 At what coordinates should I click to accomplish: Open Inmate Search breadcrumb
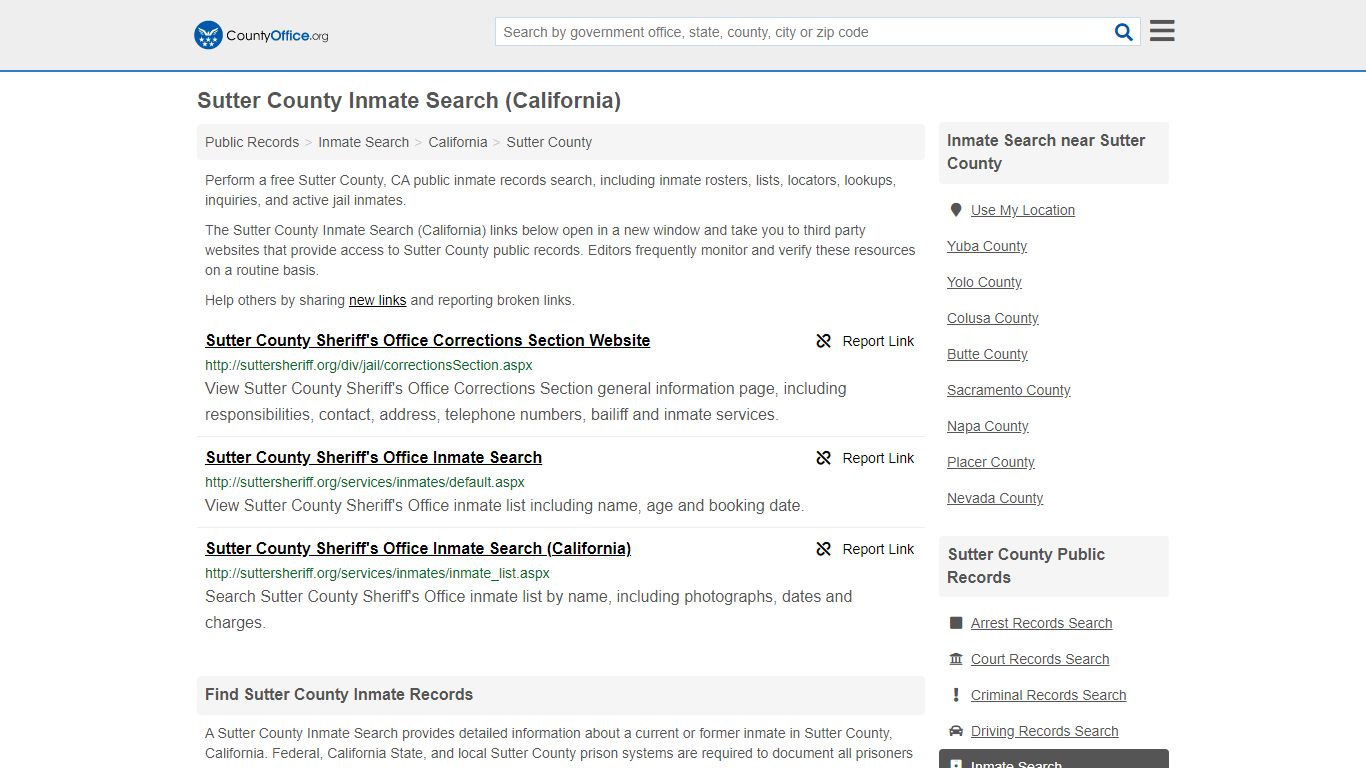pyautogui.click(x=363, y=142)
